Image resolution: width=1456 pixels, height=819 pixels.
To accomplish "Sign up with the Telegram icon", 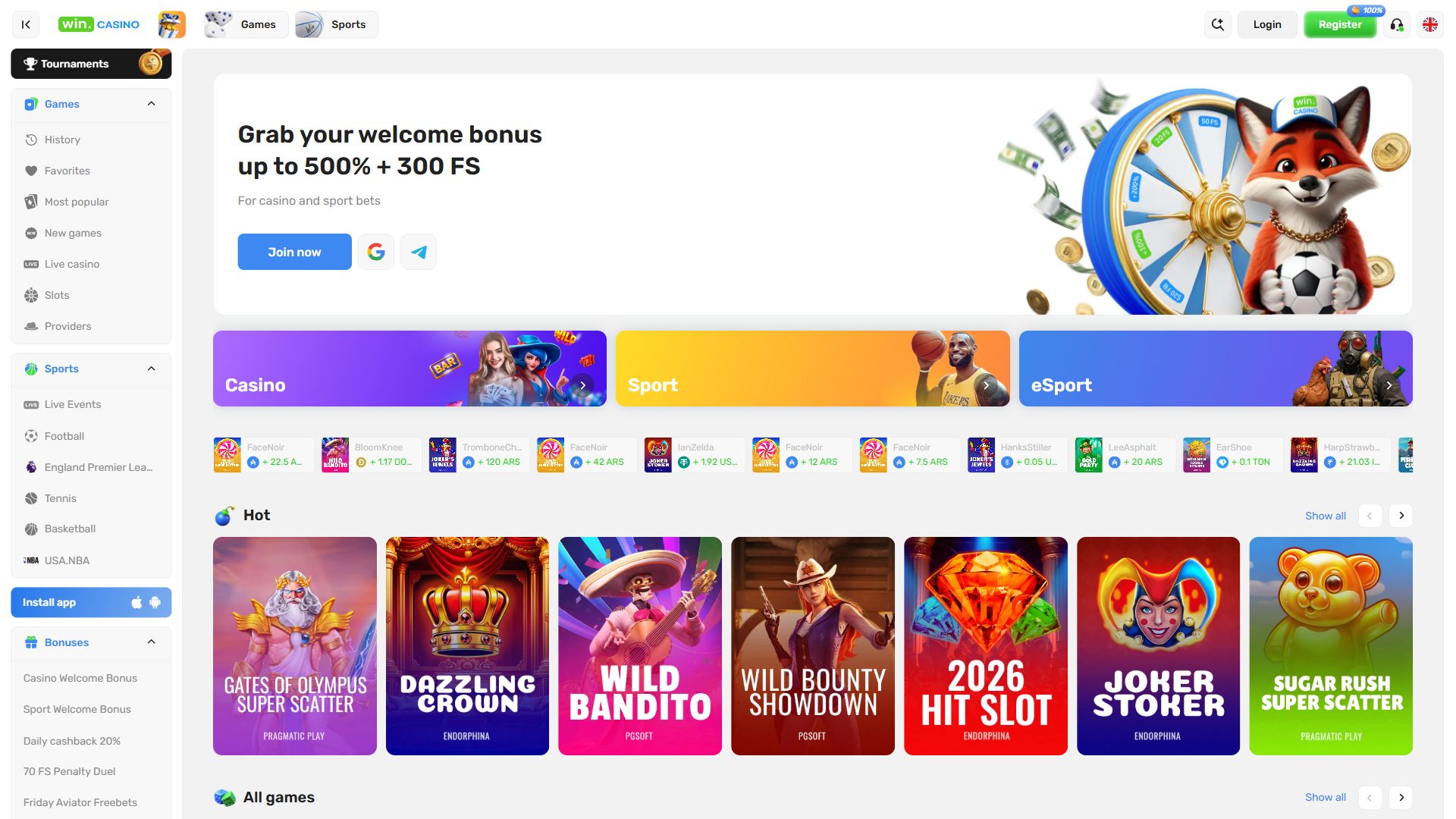I will [x=419, y=252].
